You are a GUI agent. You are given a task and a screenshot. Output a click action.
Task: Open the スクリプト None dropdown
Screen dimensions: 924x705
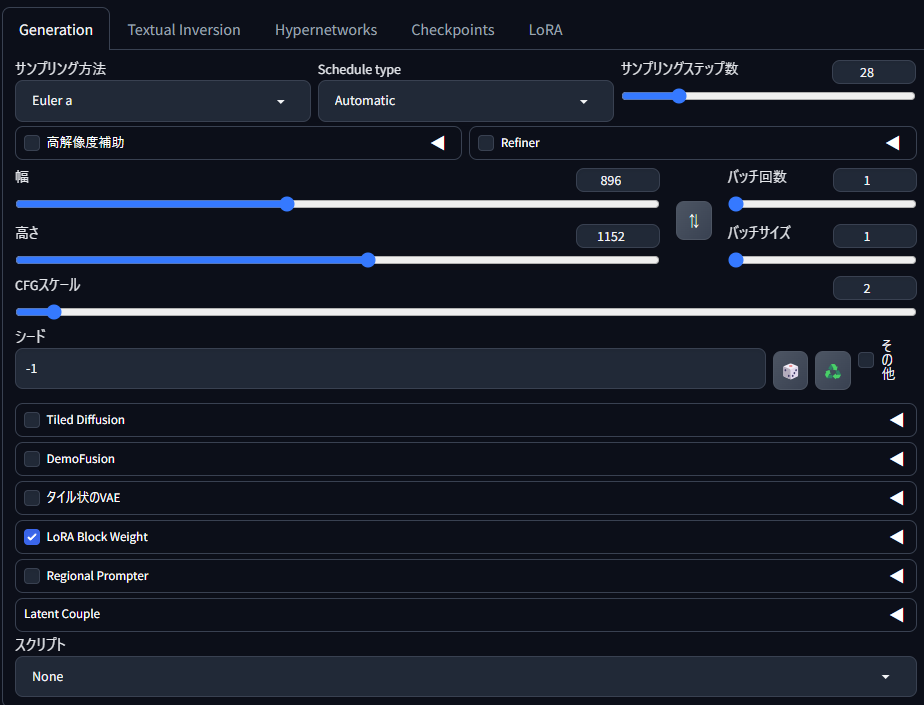465,677
